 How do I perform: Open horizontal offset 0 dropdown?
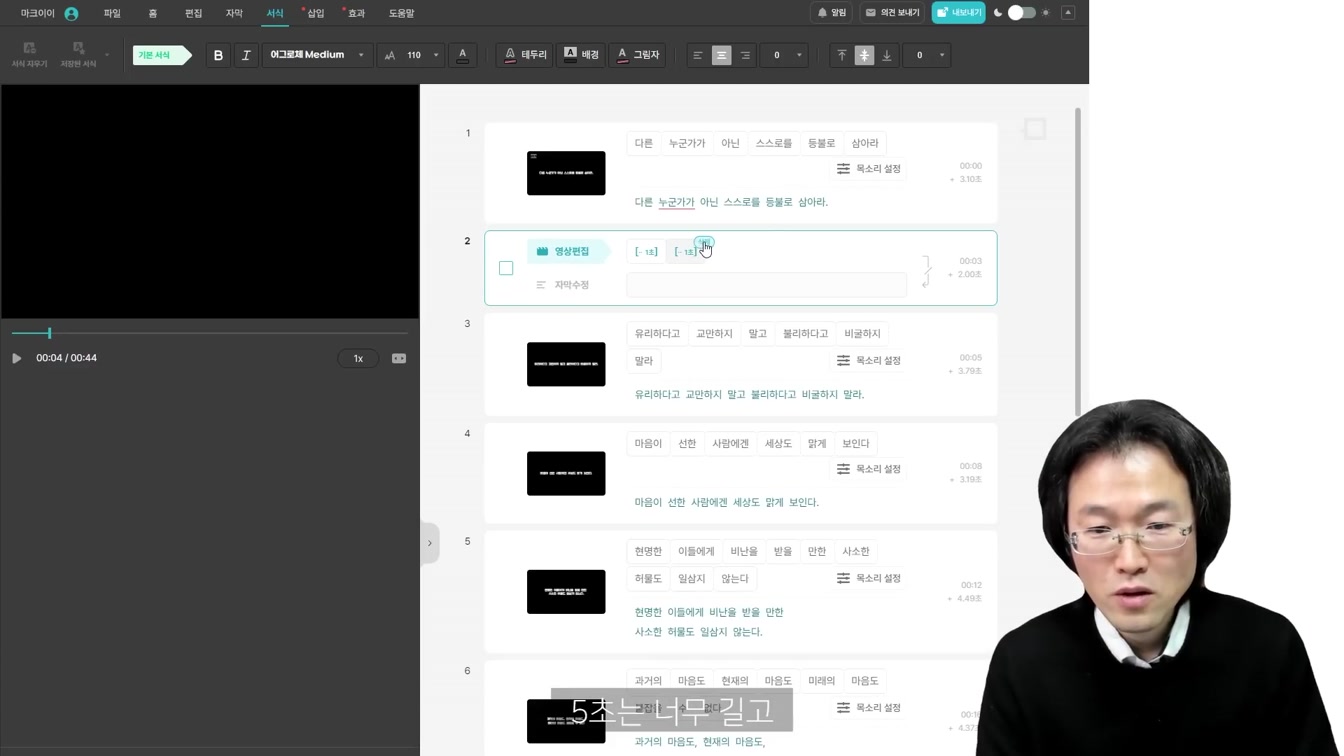(784, 55)
